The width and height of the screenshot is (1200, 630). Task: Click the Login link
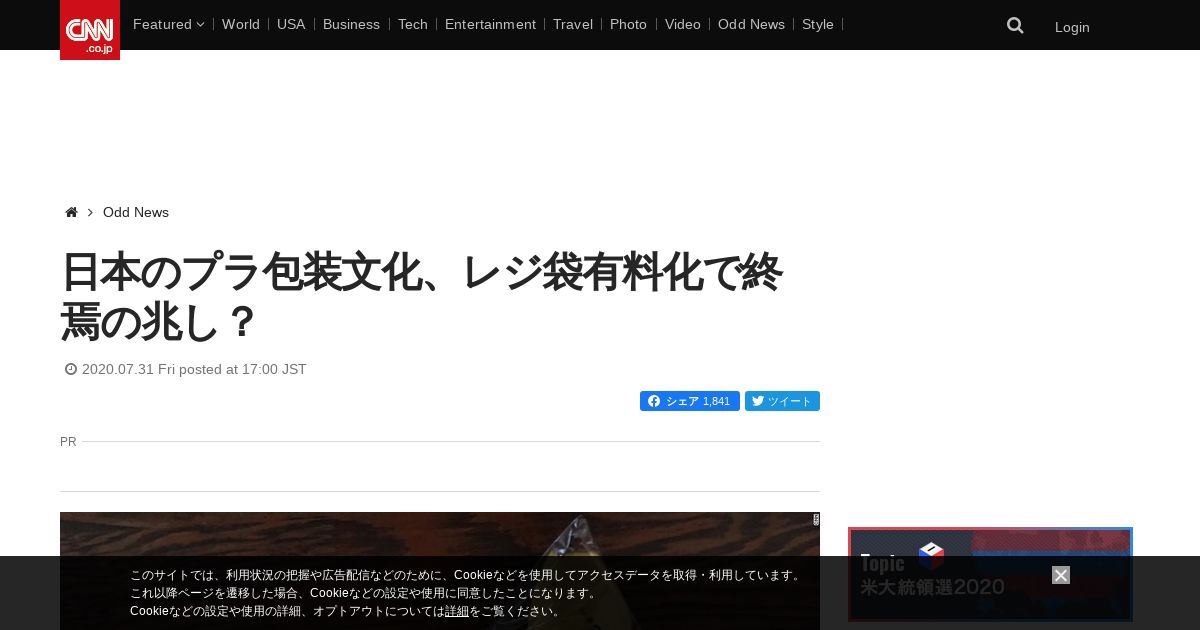pos(1072,27)
